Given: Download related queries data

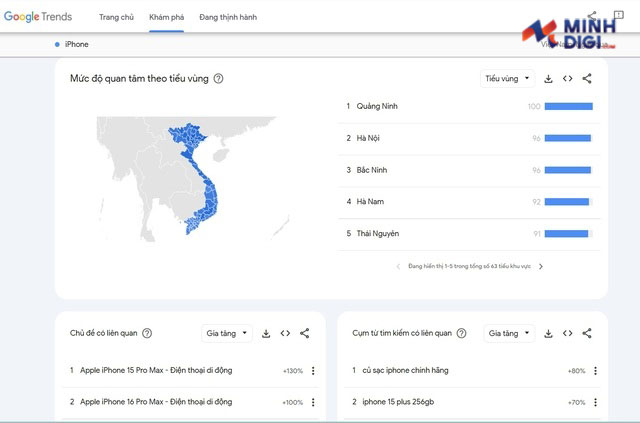Looking at the screenshot, I should [x=548, y=334].
